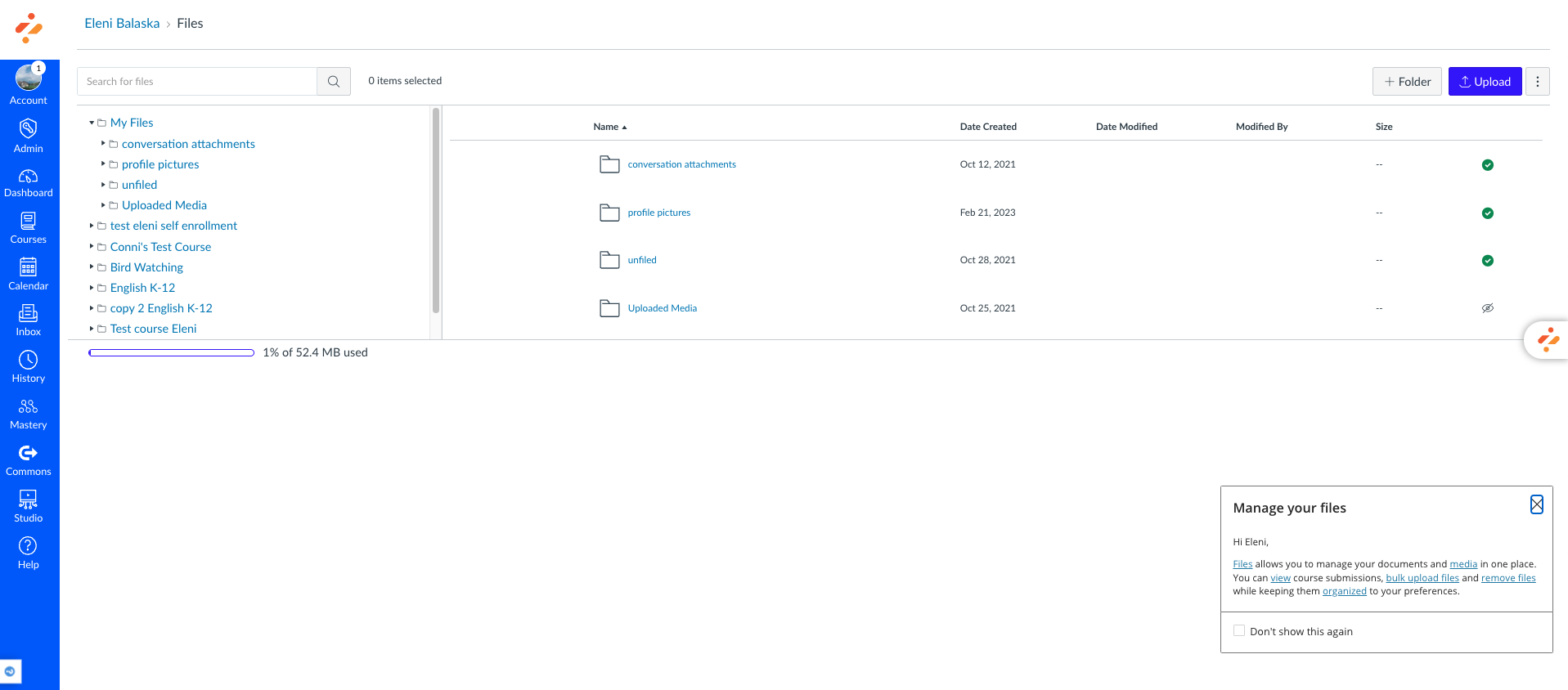Expand Bird Watching tree node
The image size is (1568, 690).
92,267
